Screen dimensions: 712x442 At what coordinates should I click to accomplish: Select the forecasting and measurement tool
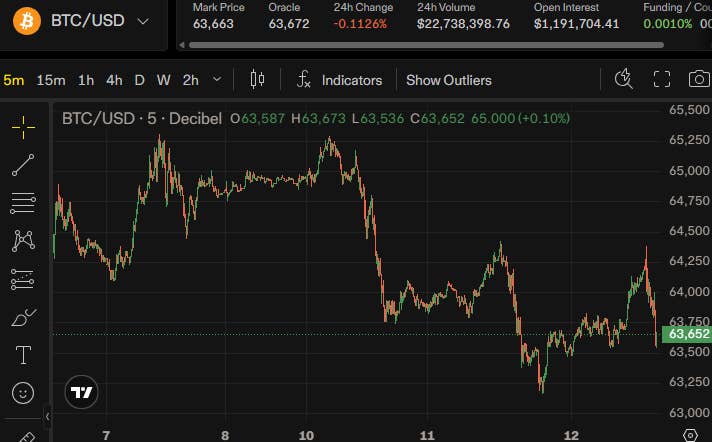pyautogui.click(x=23, y=279)
